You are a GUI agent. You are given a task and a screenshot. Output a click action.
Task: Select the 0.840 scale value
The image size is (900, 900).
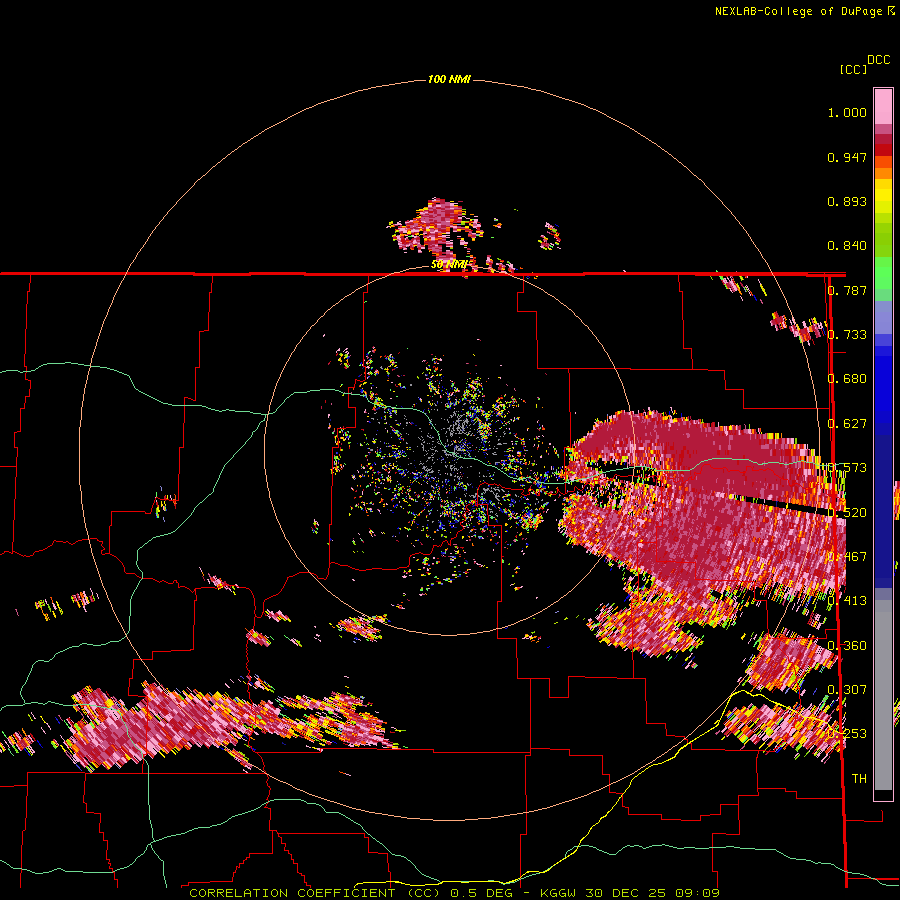847,246
